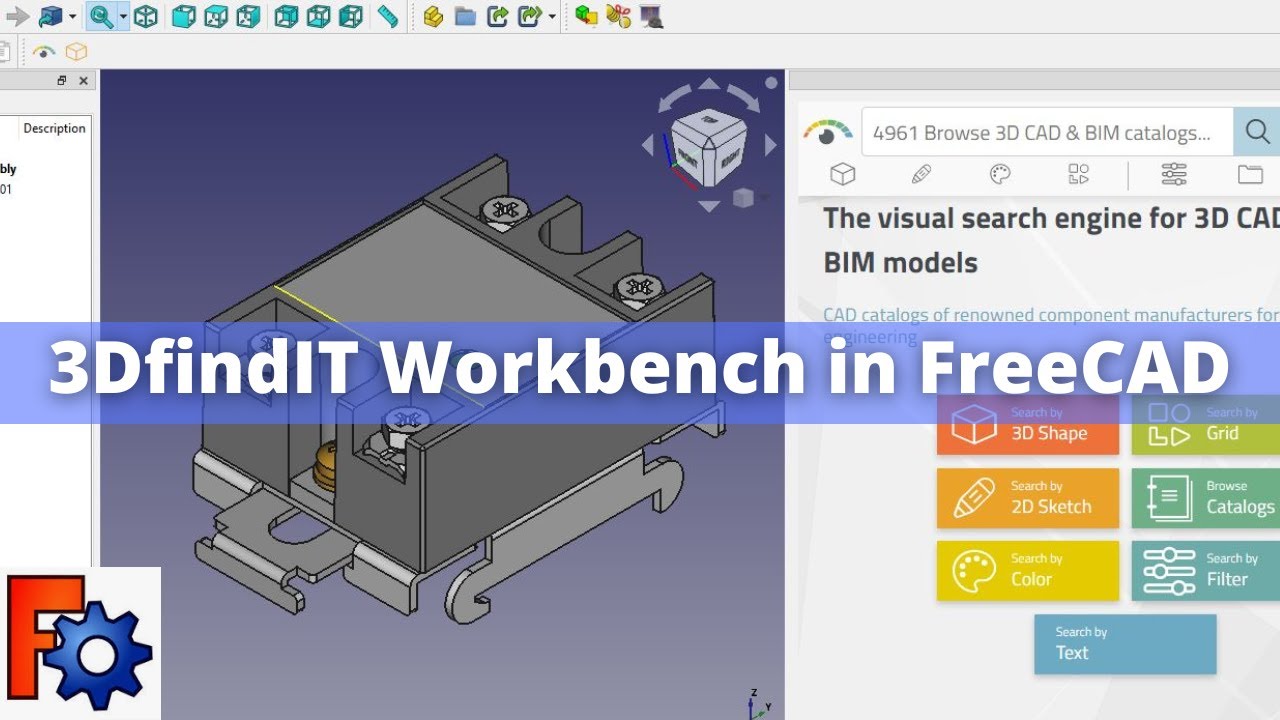
Task: Click the Description column header
Action: 55,128
